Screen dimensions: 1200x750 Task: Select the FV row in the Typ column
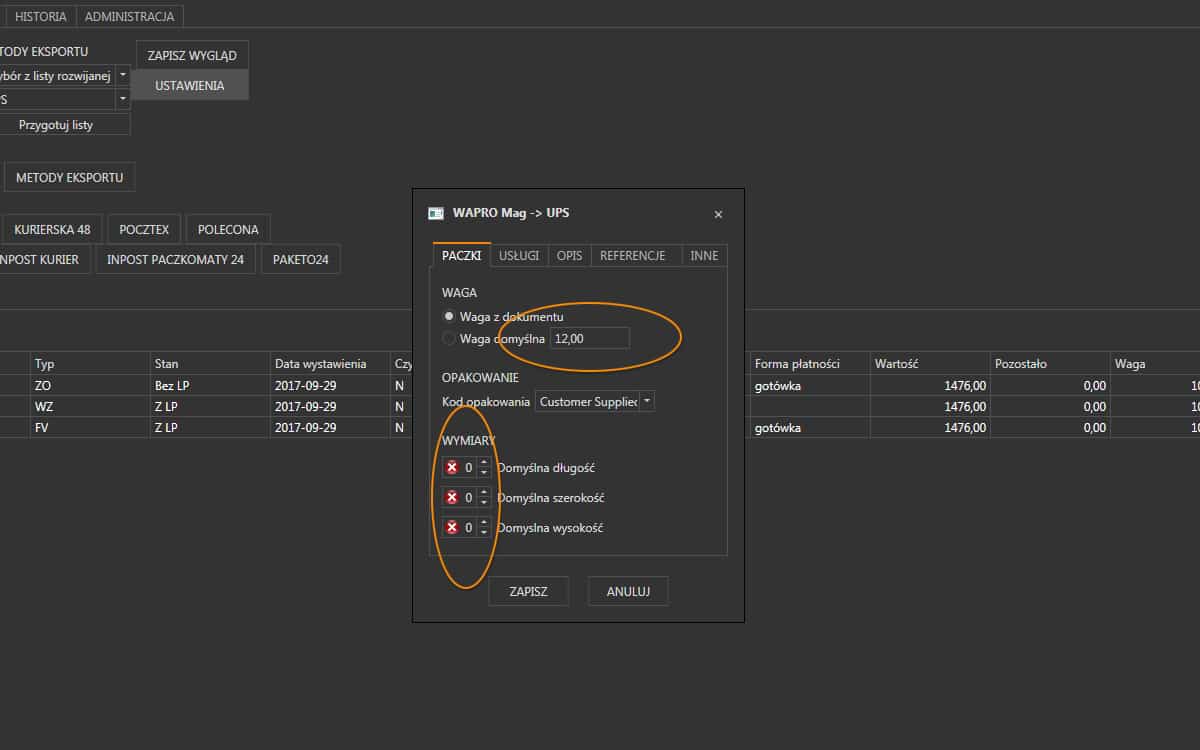90,427
